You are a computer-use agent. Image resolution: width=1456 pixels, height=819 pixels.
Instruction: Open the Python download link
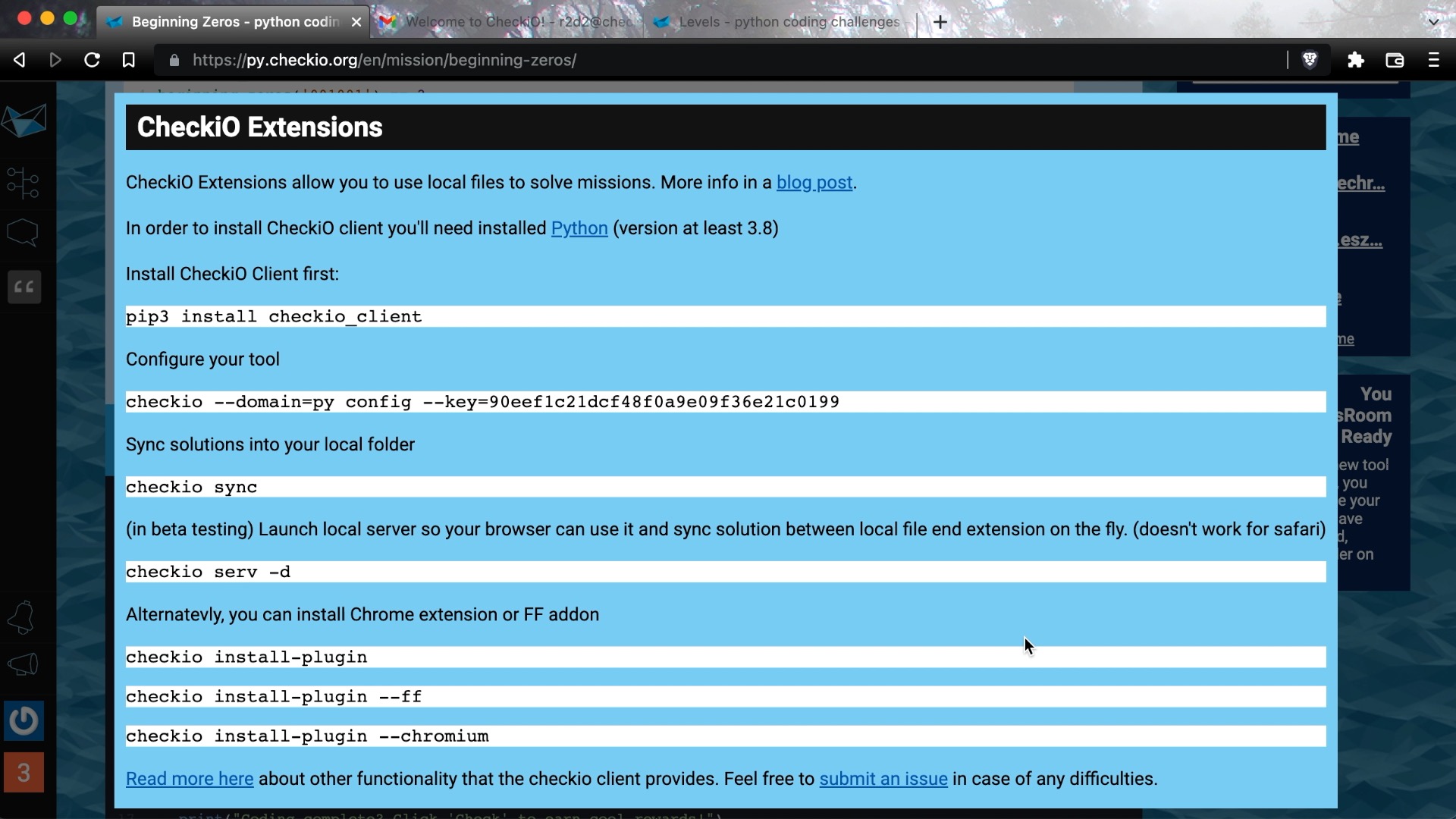coord(579,228)
